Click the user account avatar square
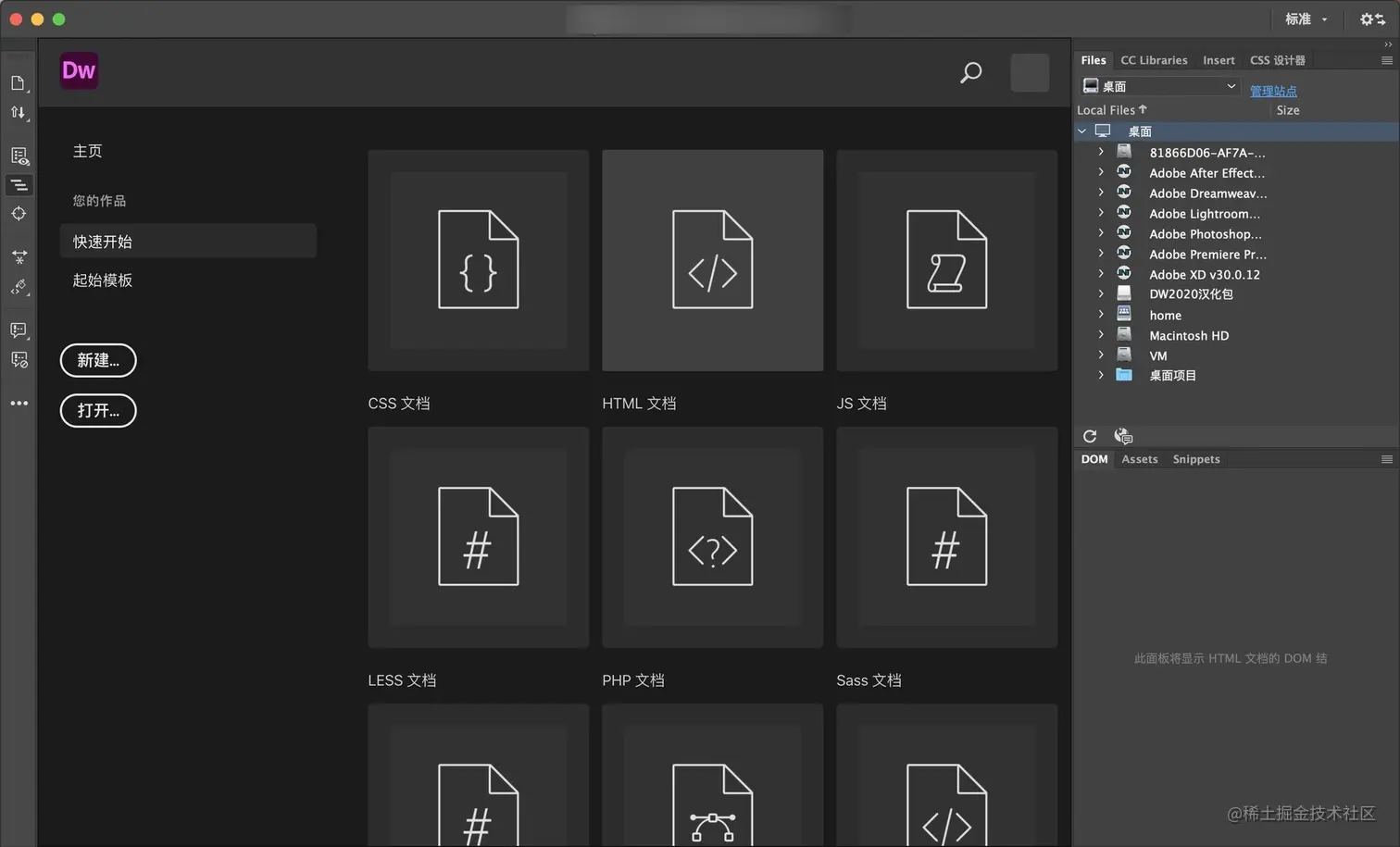The image size is (1400, 847). pos(1030,72)
